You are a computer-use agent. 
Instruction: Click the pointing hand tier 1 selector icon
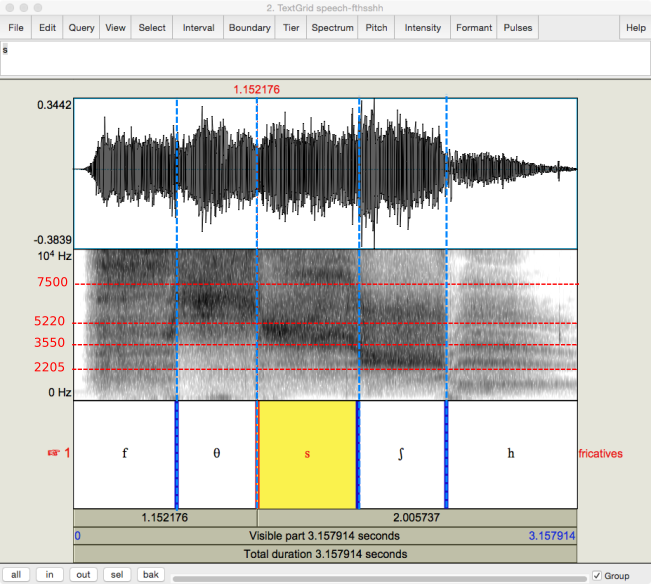pyautogui.click(x=54, y=453)
